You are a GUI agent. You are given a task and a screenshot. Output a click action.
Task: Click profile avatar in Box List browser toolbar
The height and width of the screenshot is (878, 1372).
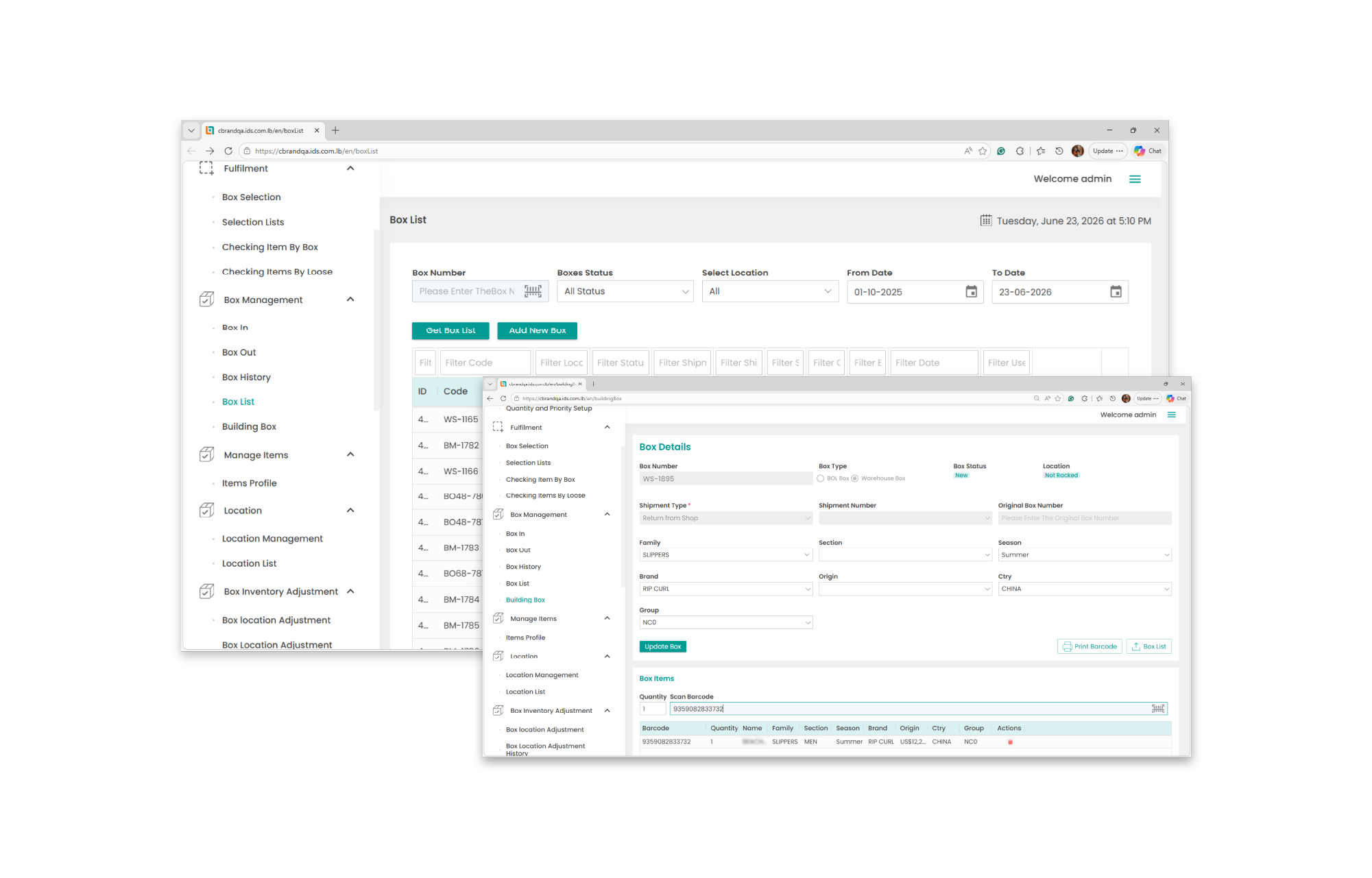tap(1077, 151)
